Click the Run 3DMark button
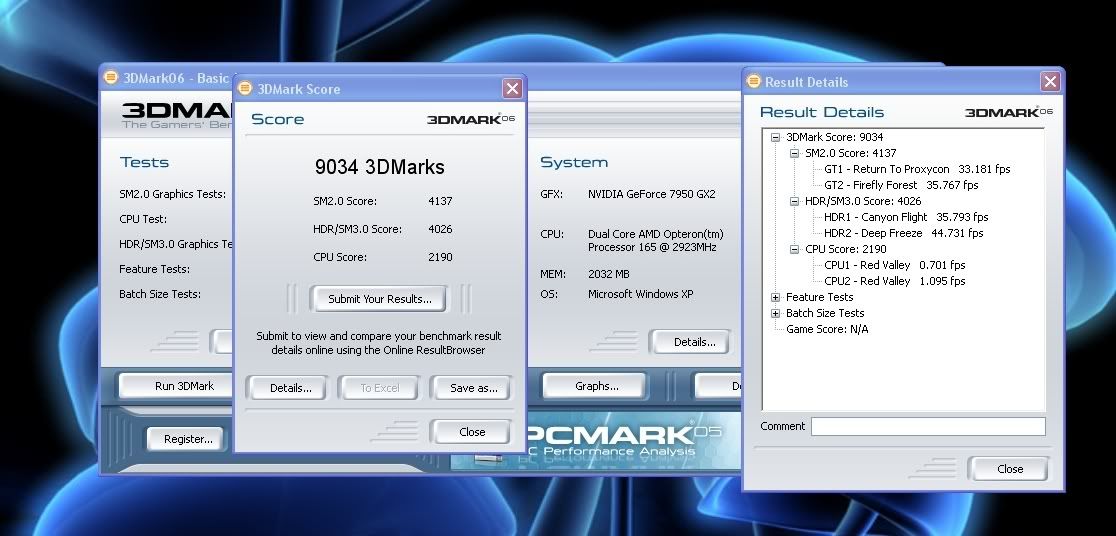Viewport: 1116px width, 536px height. tap(184, 386)
